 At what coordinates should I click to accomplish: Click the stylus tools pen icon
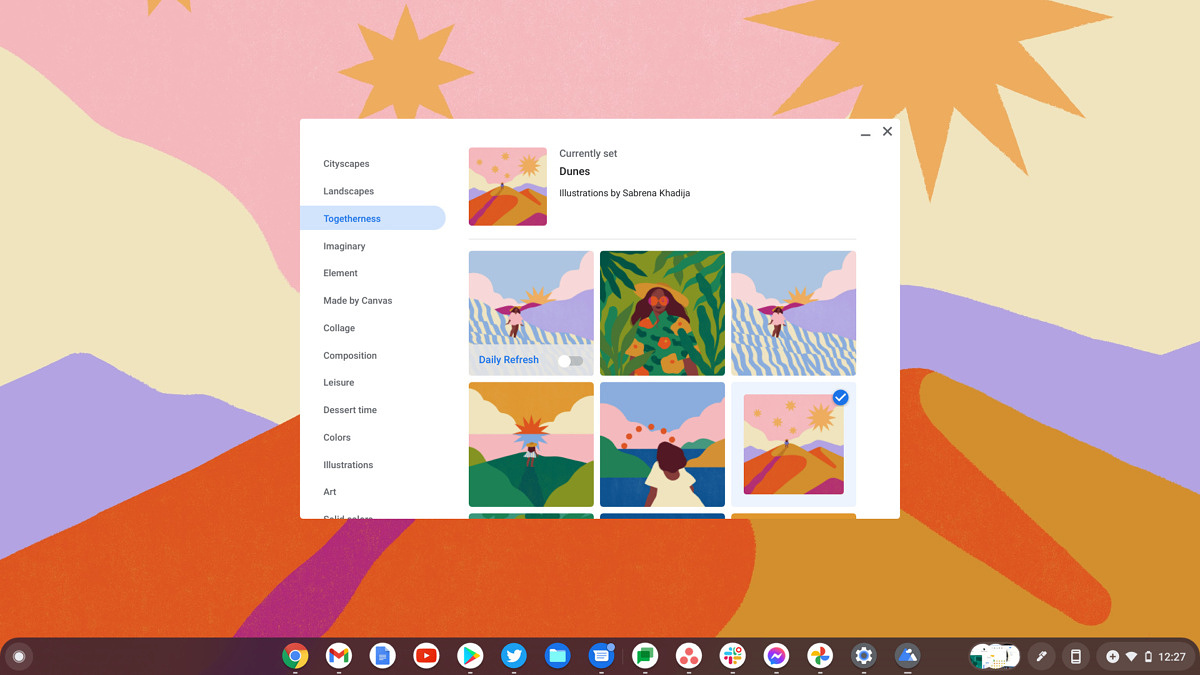pyautogui.click(x=1041, y=657)
